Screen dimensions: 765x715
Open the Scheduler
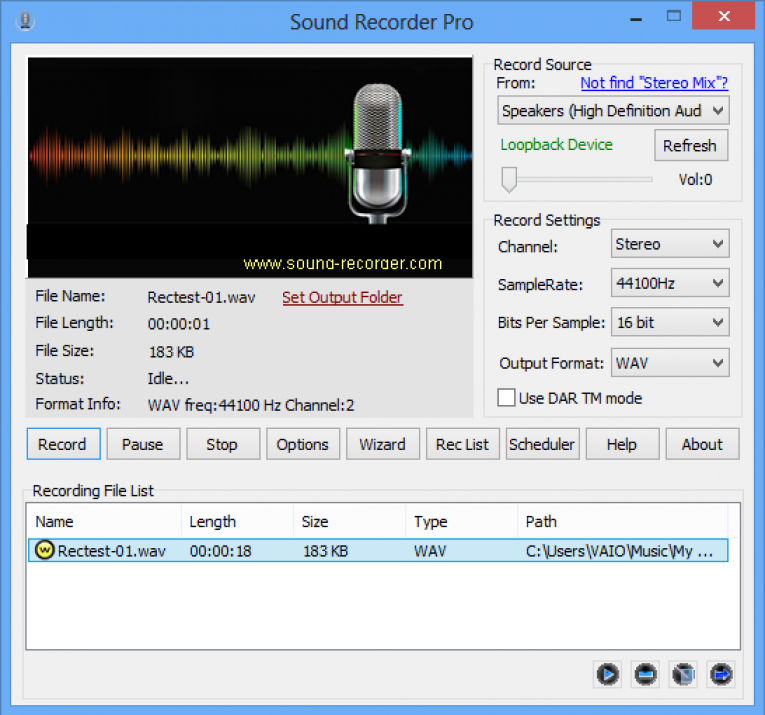coord(543,444)
